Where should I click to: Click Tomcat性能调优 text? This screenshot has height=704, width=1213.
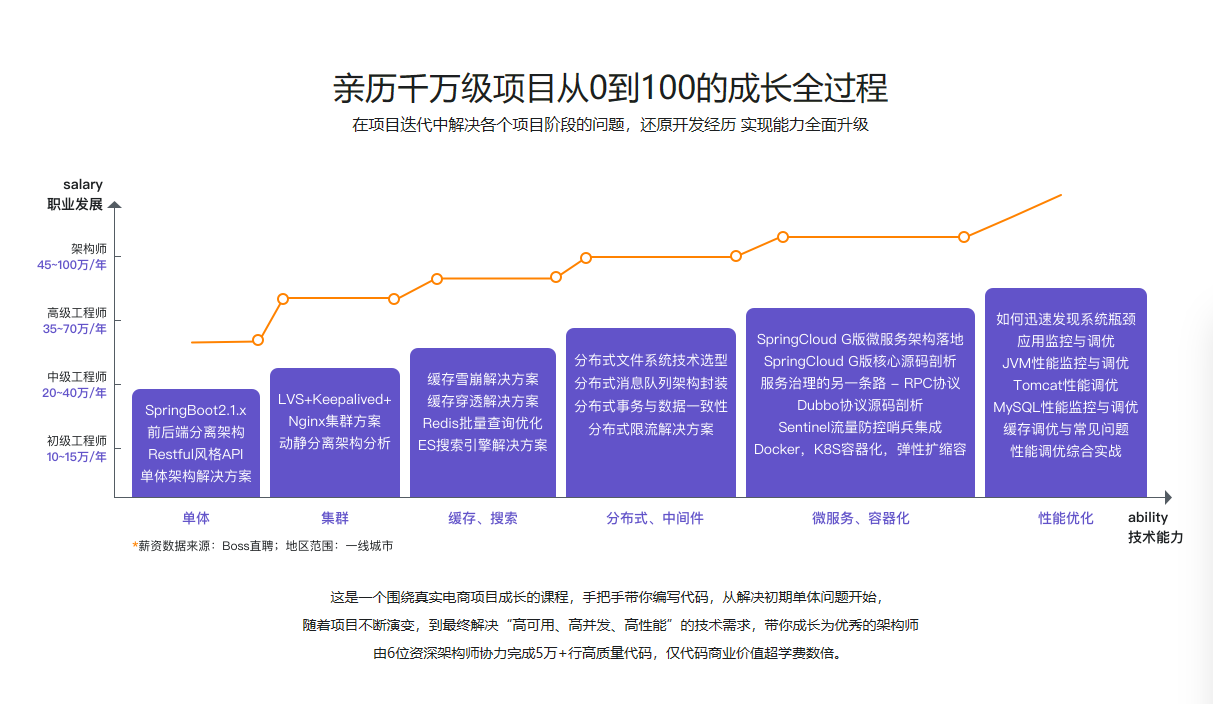(1066, 385)
